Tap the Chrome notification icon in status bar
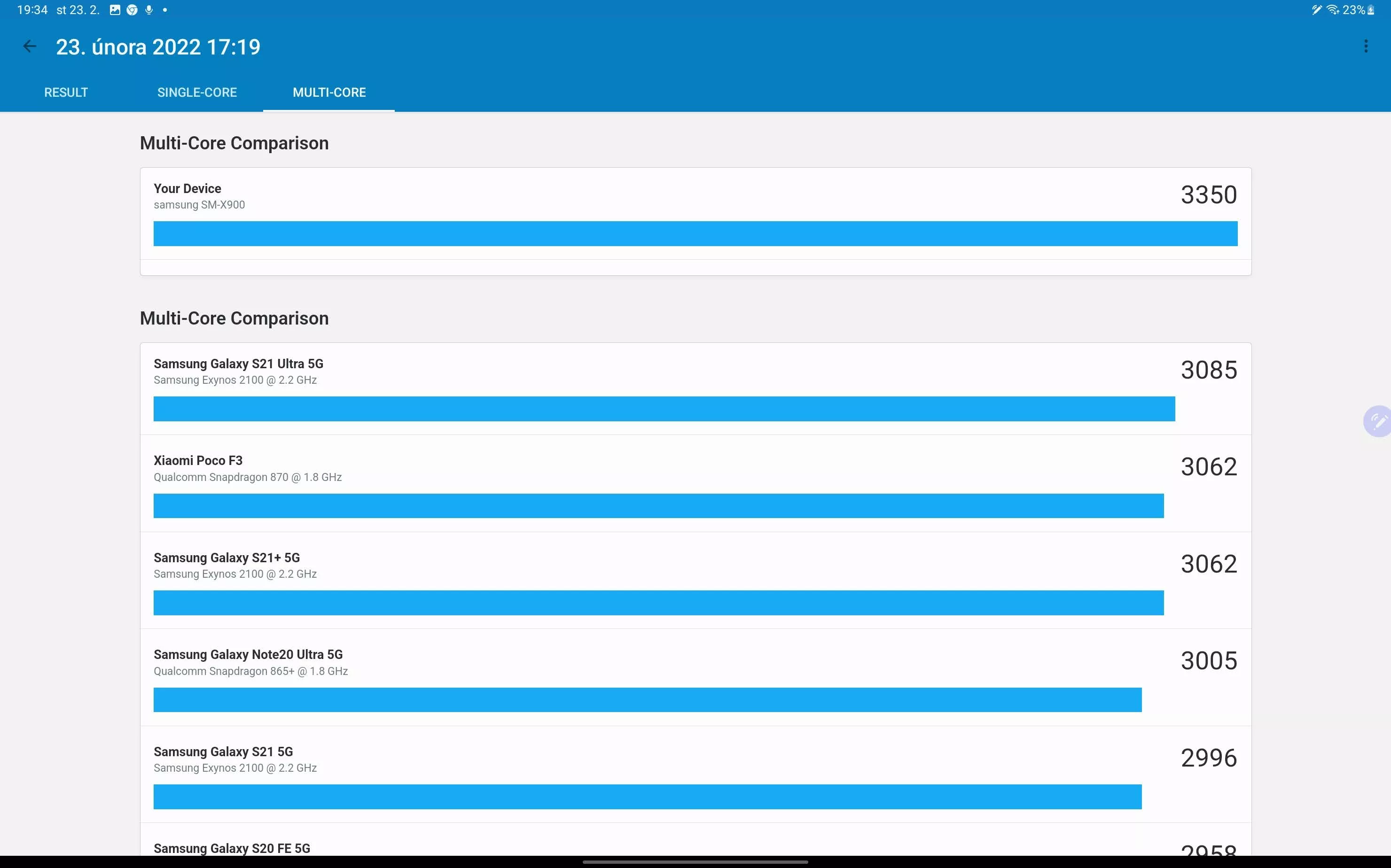Screen dimensions: 1391x868 [132, 10]
